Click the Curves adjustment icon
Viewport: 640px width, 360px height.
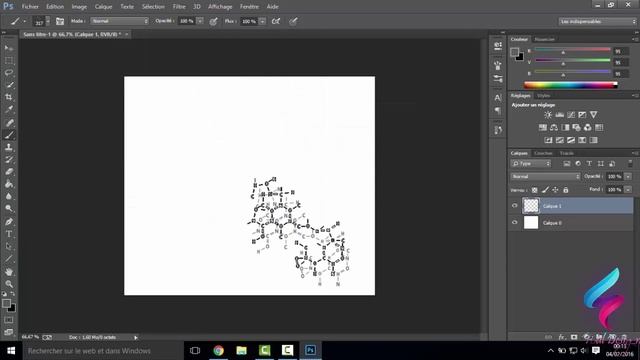point(571,115)
